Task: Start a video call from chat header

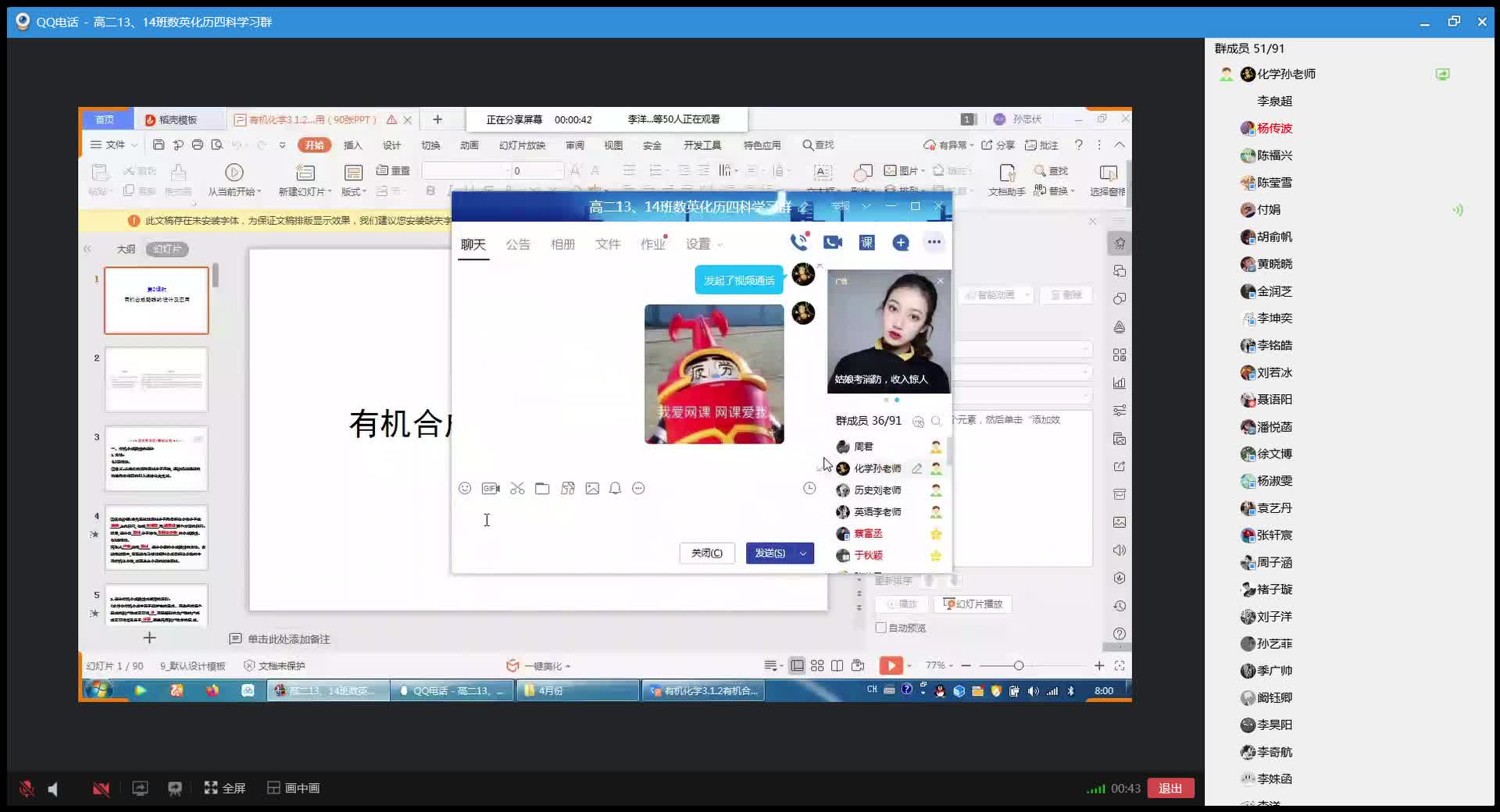Action: pyautogui.click(x=833, y=243)
